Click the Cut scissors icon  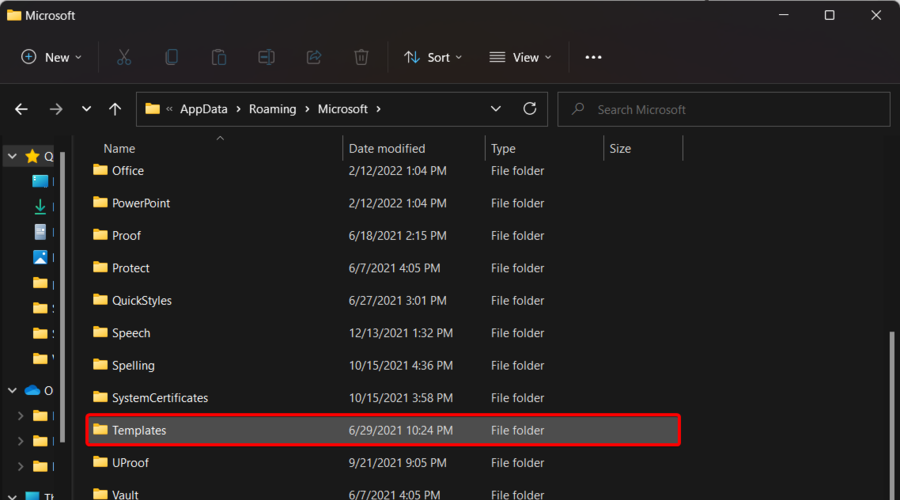124,57
